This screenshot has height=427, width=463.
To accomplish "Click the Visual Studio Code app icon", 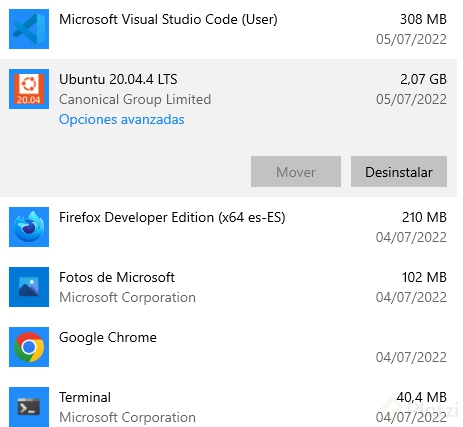I will point(29,29).
